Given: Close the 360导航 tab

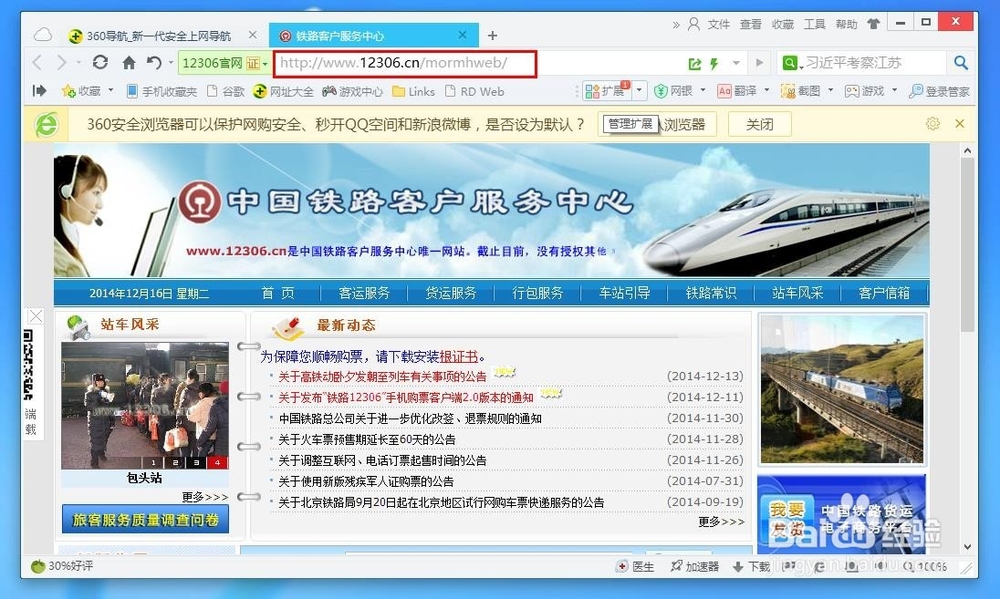Looking at the screenshot, I should (x=253, y=35).
